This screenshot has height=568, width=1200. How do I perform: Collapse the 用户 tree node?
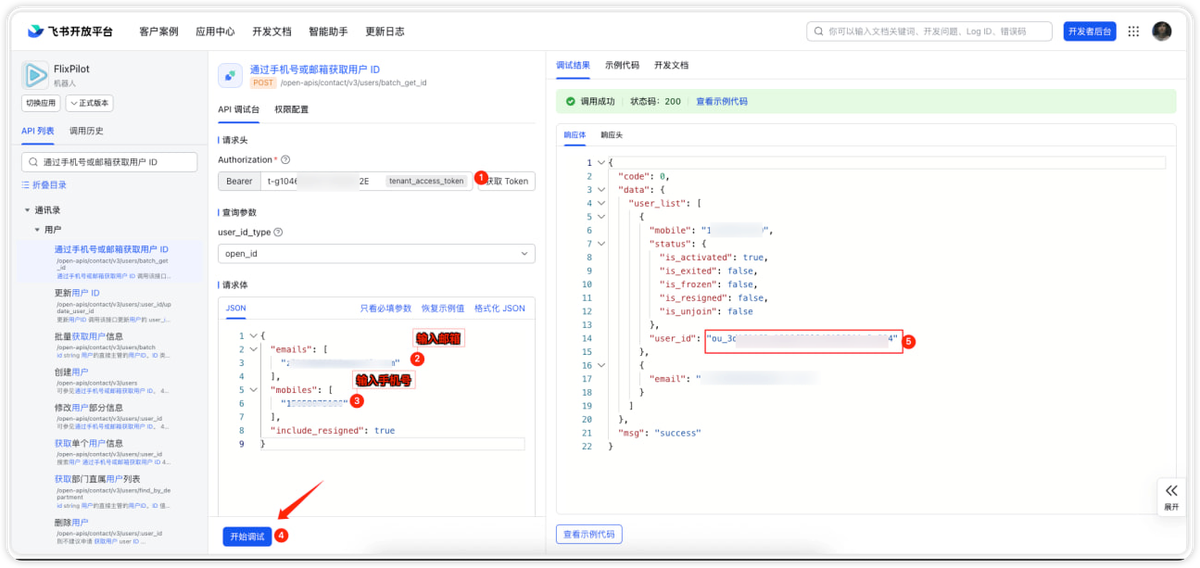(x=37, y=230)
